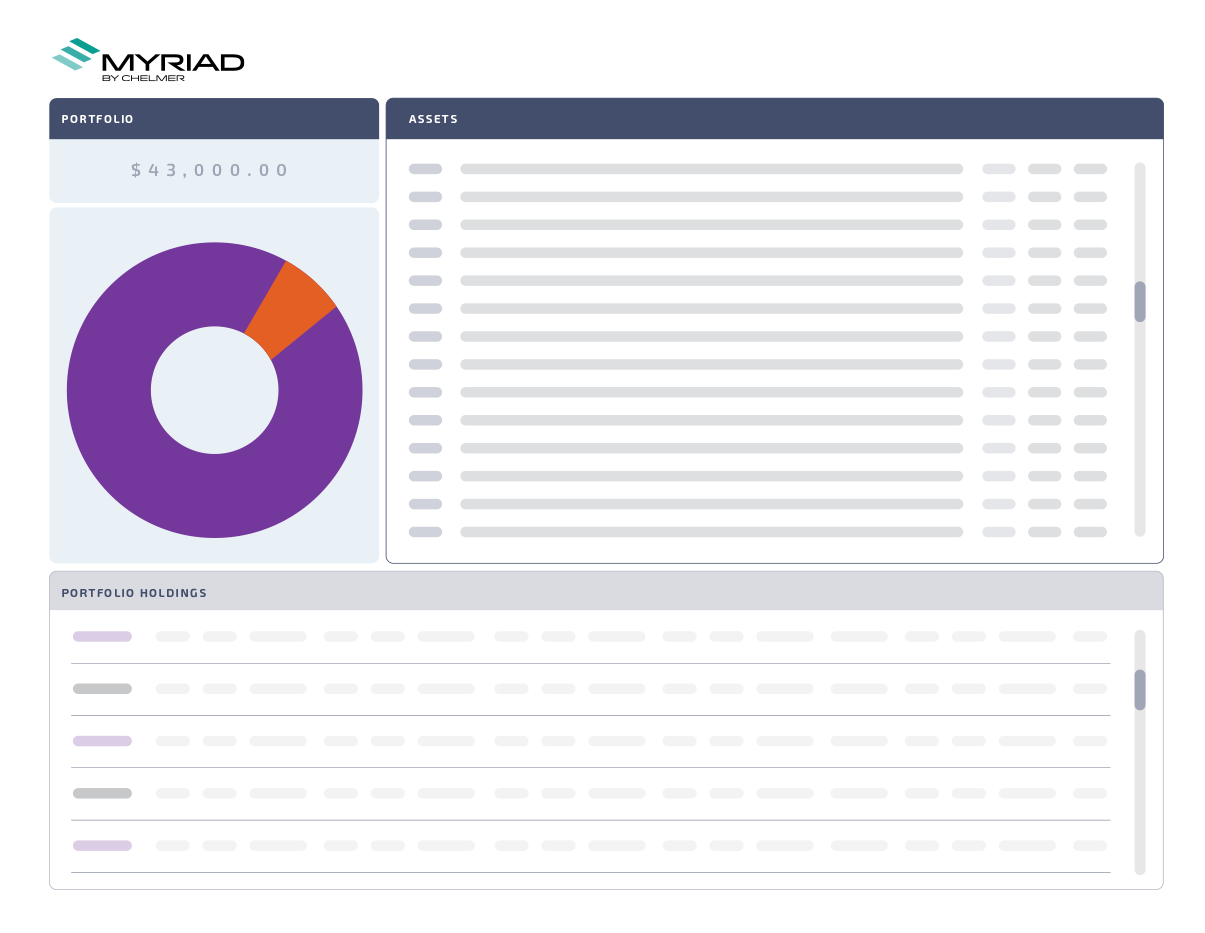This screenshot has height=933, width=1205.
Task: Select the first row in the Assets list
Action: (x=711, y=169)
